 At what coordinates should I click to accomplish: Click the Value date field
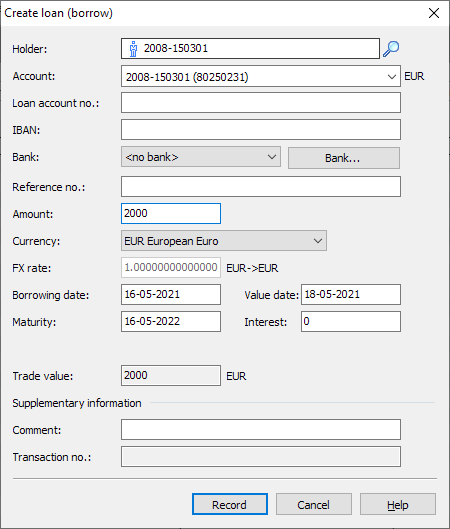click(351, 295)
